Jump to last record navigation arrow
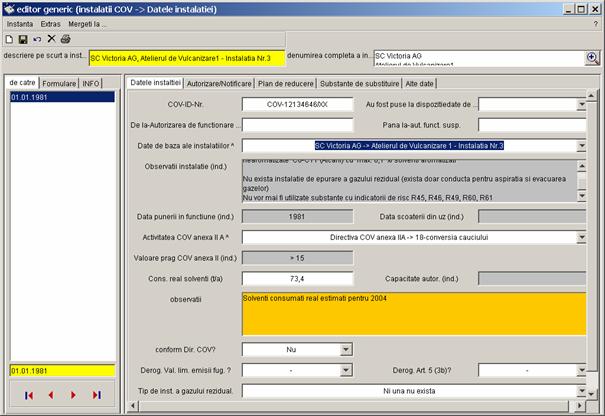 click(96, 395)
